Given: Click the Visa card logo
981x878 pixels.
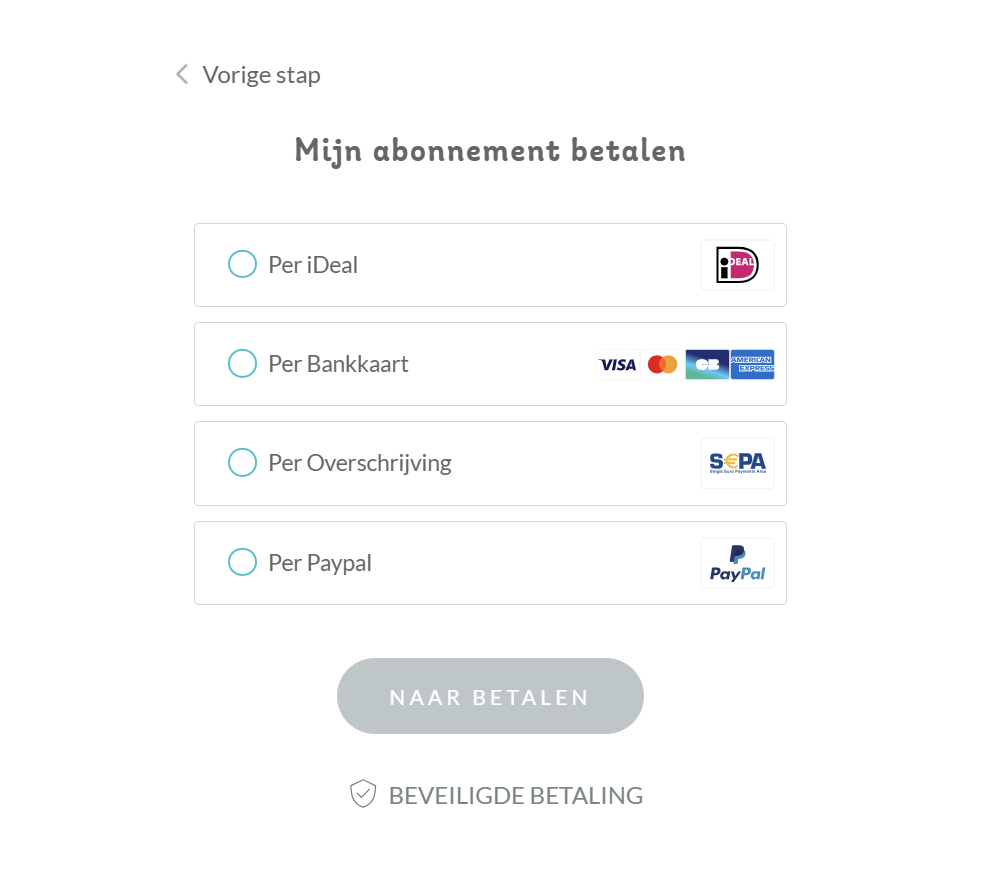Looking at the screenshot, I should coord(618,364).
